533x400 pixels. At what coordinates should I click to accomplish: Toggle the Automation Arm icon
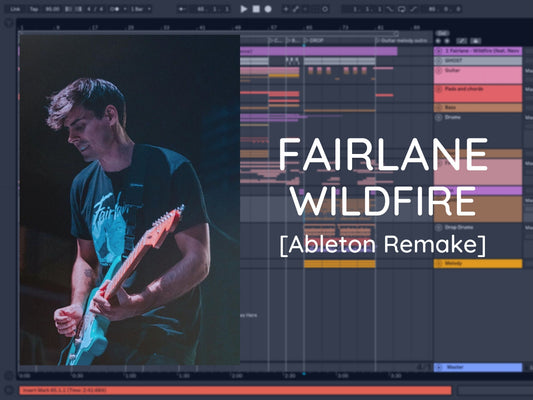click(296, 9)
